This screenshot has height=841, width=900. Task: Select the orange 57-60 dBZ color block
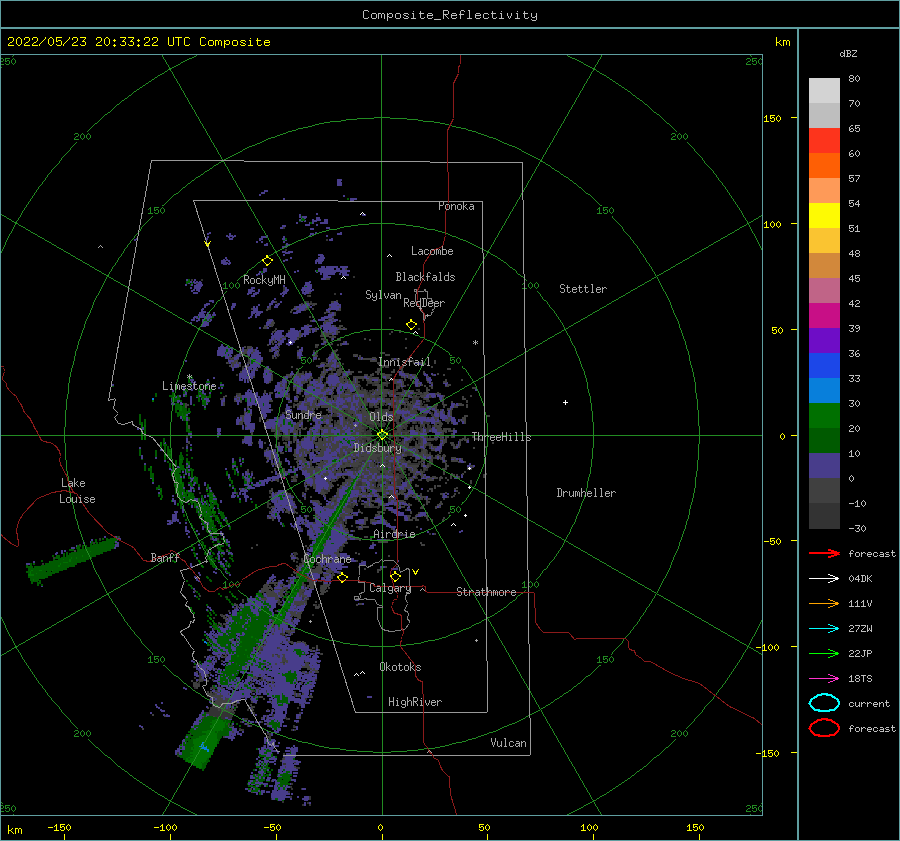pyautogui.click(x=824, y=166)
